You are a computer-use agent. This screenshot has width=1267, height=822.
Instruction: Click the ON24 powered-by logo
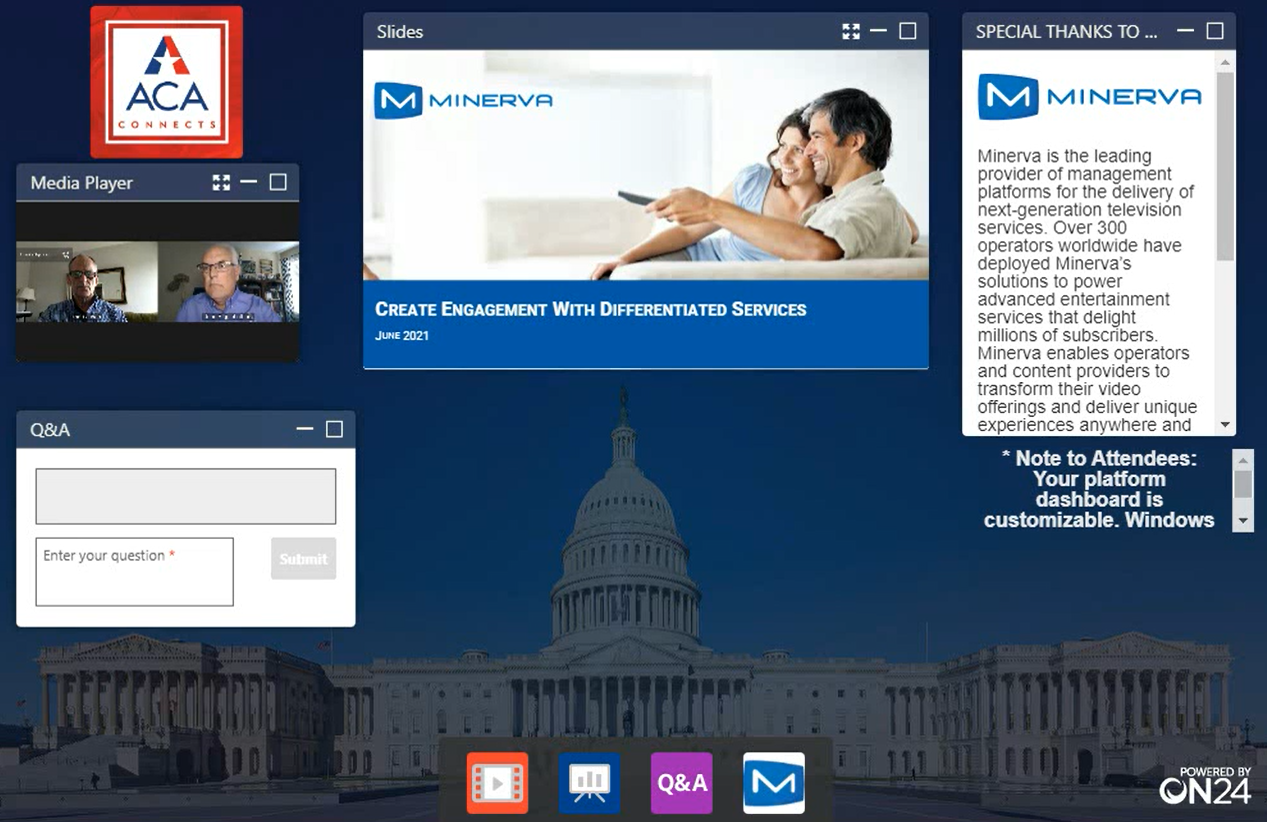[1205, 786]
